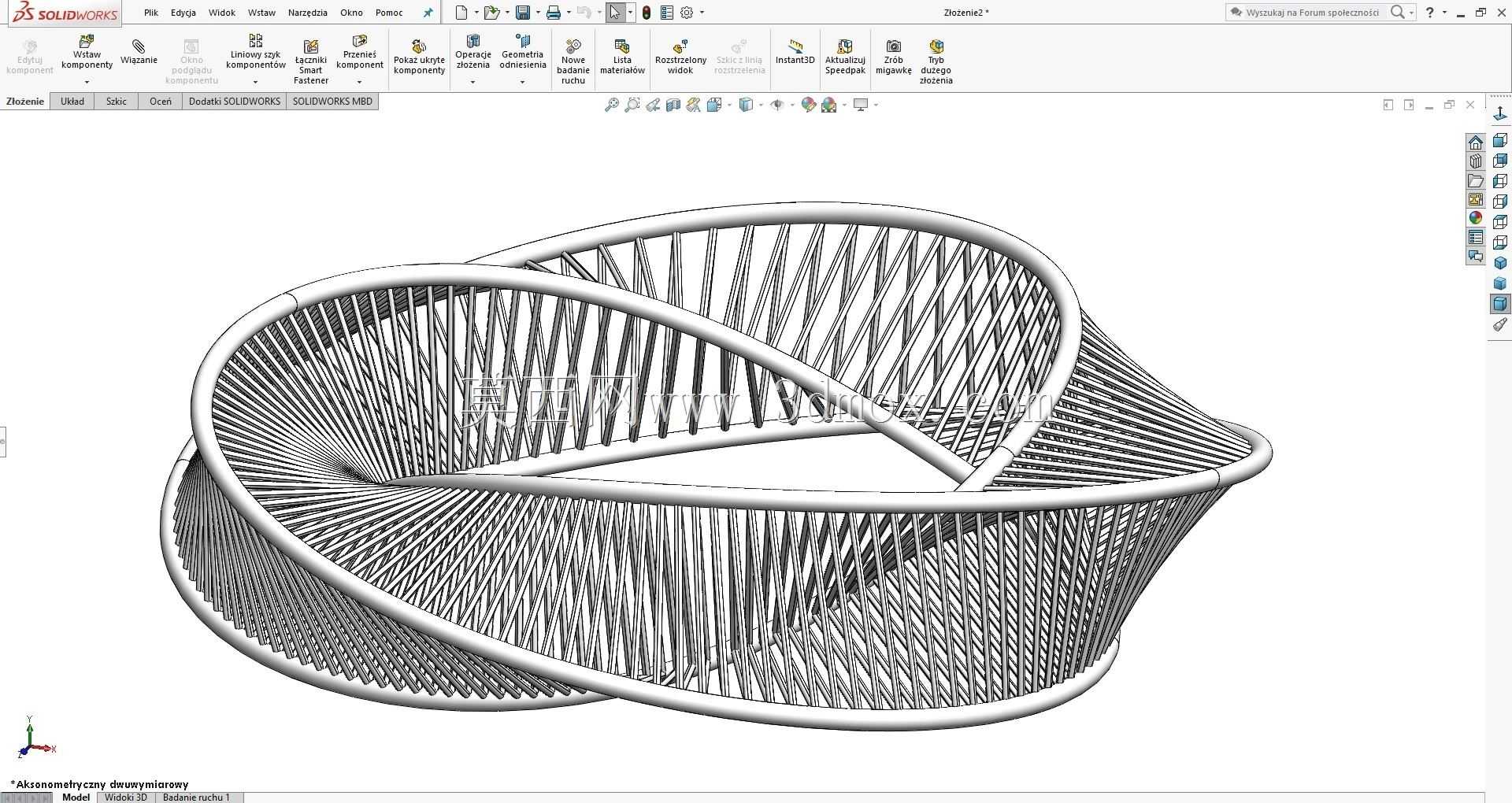Click the Zoom to Fit magnifier icon

click(611, 105)
